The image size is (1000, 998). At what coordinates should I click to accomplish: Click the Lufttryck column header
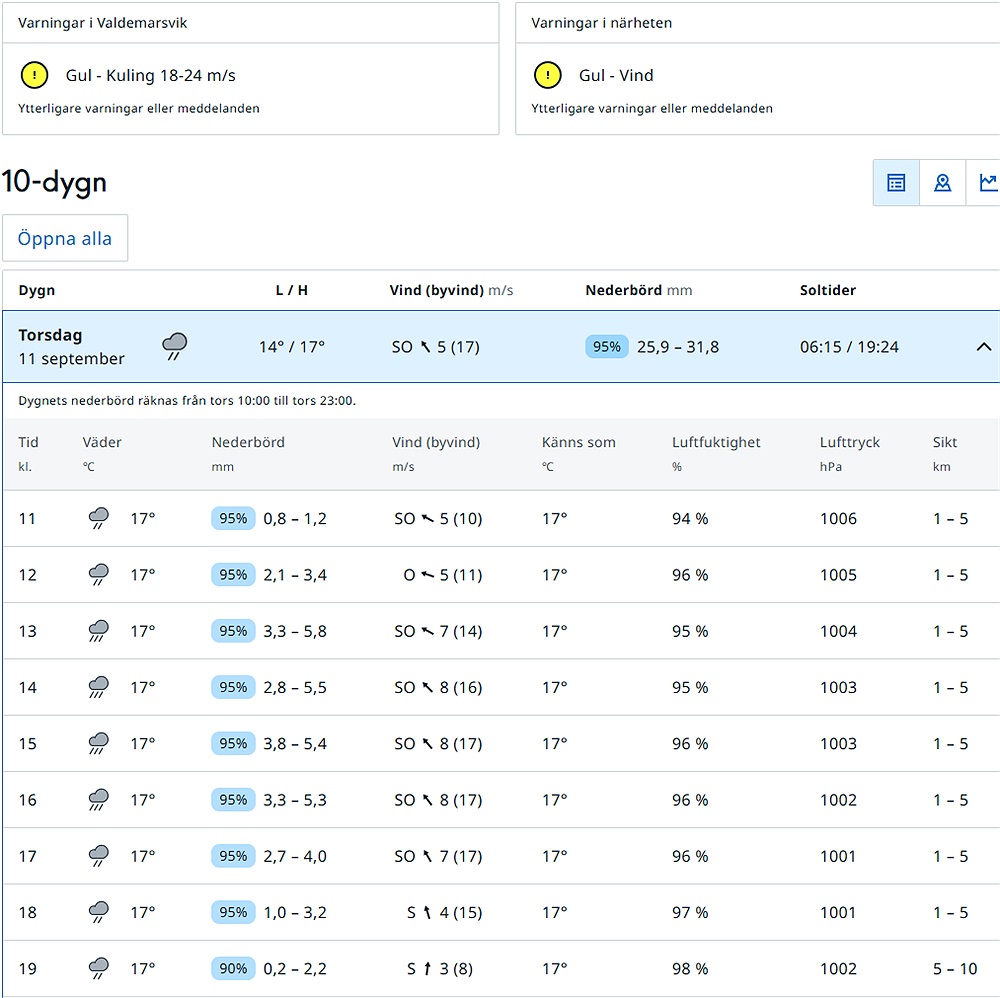[849, 443]
